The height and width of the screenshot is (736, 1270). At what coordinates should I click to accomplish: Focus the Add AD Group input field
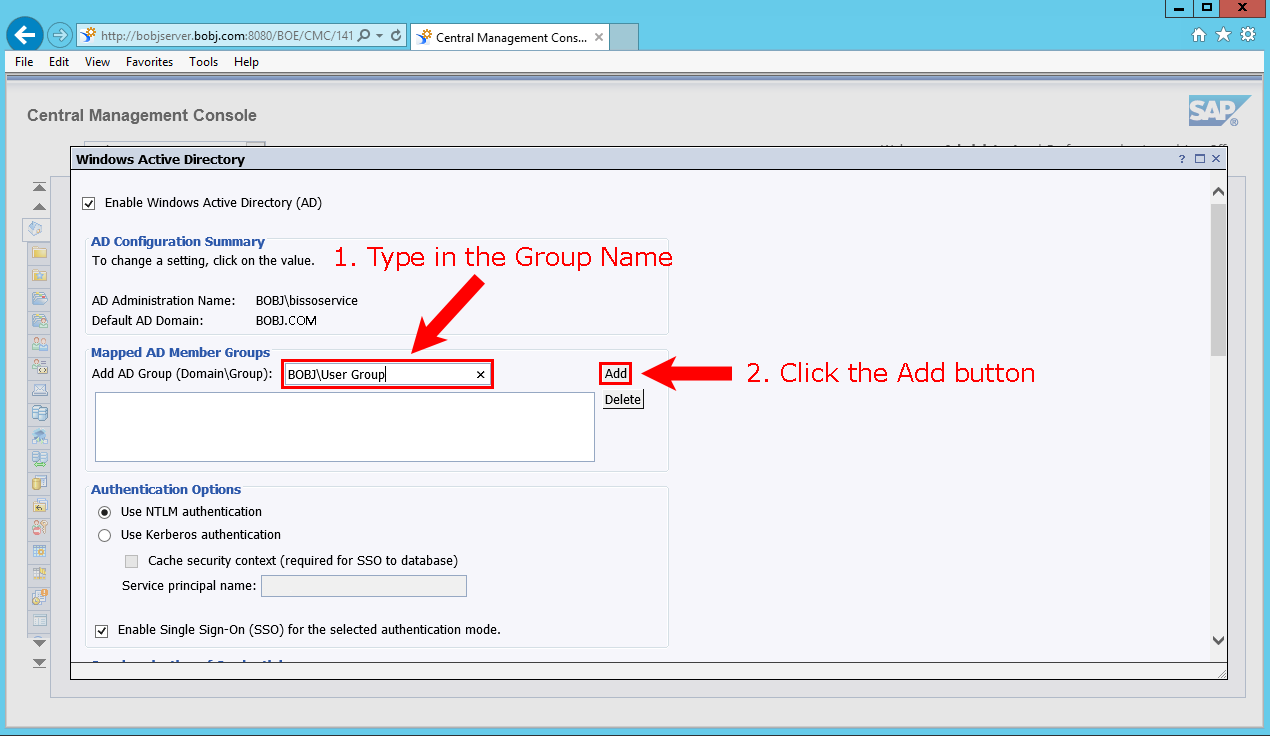(387, 374)
